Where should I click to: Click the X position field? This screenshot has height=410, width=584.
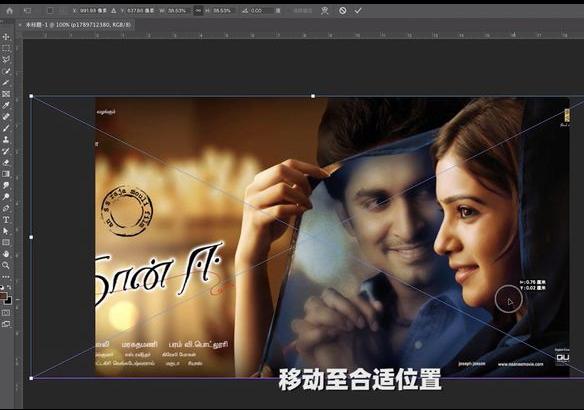click(x=93, y=11)
